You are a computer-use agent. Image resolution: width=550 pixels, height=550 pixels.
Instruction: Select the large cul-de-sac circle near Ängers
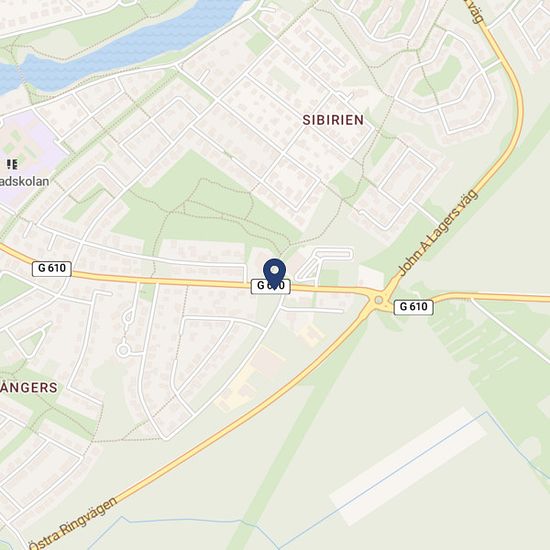point(123,350)
